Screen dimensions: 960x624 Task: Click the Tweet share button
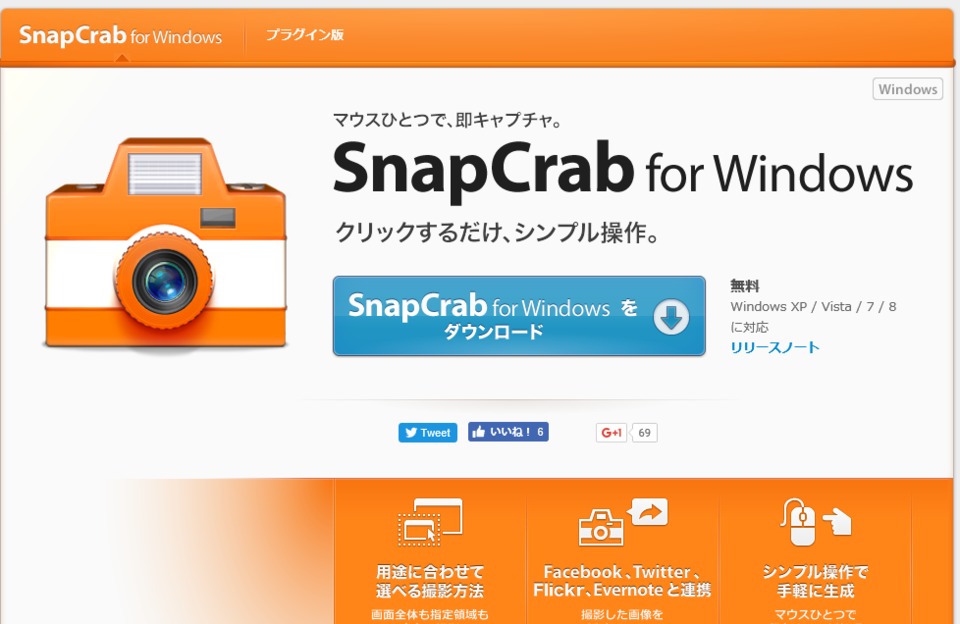tap(427, 432)
